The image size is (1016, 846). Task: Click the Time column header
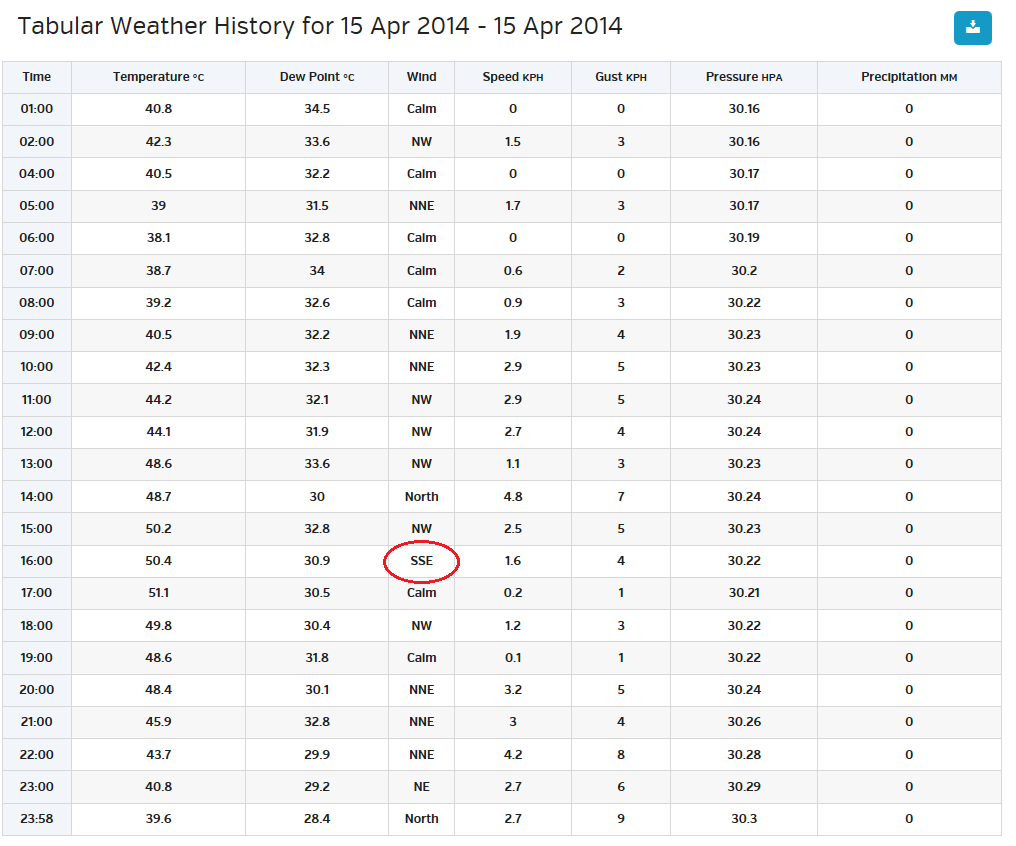37,77
